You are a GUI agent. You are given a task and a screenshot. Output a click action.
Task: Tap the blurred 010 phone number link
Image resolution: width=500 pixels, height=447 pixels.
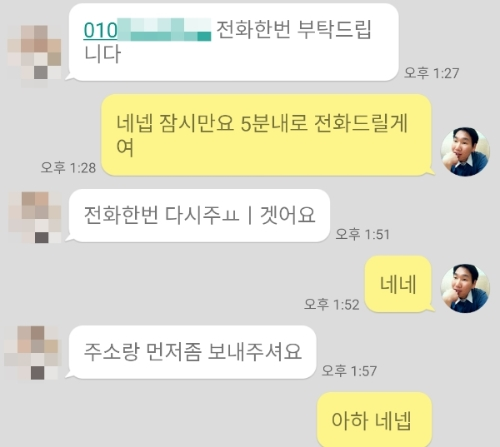pyautogui.click(x=147, y=30)
